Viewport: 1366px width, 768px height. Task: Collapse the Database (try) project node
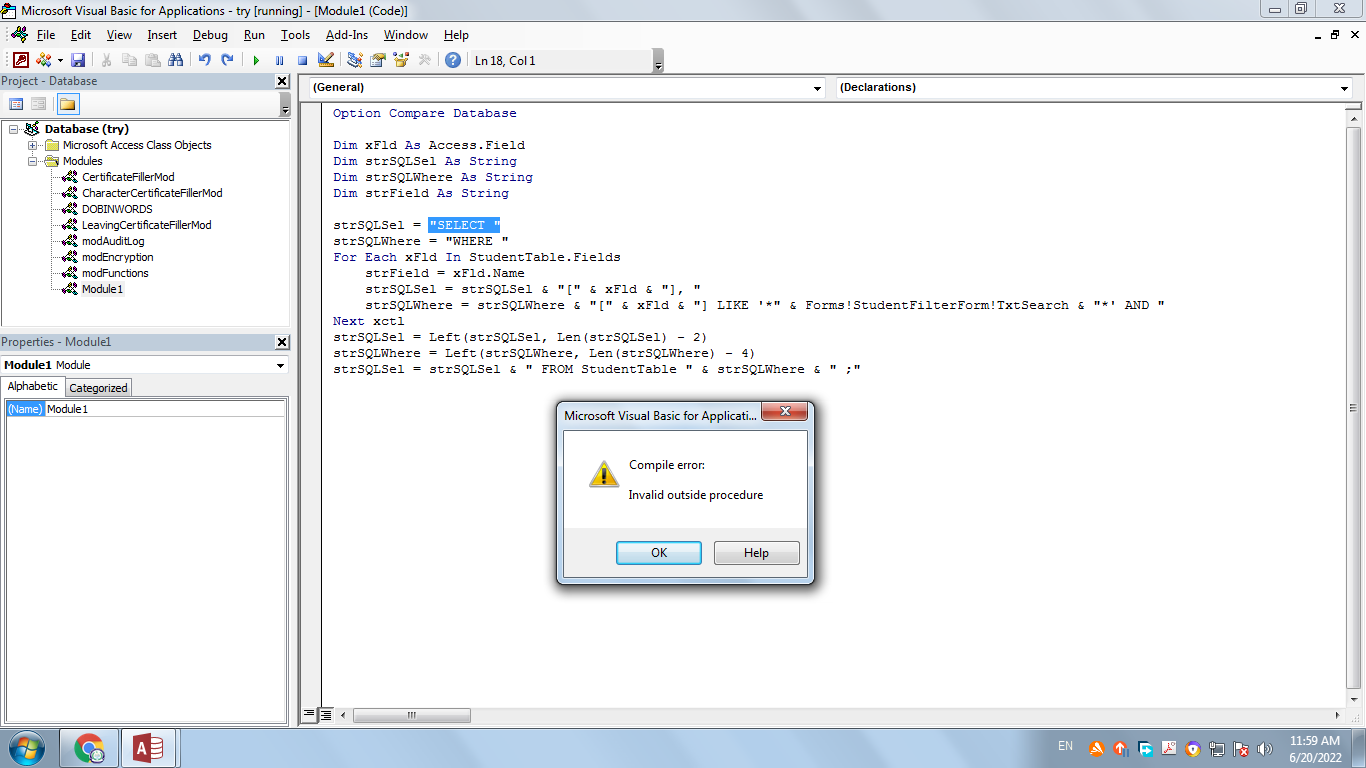(x=13, y=129)
